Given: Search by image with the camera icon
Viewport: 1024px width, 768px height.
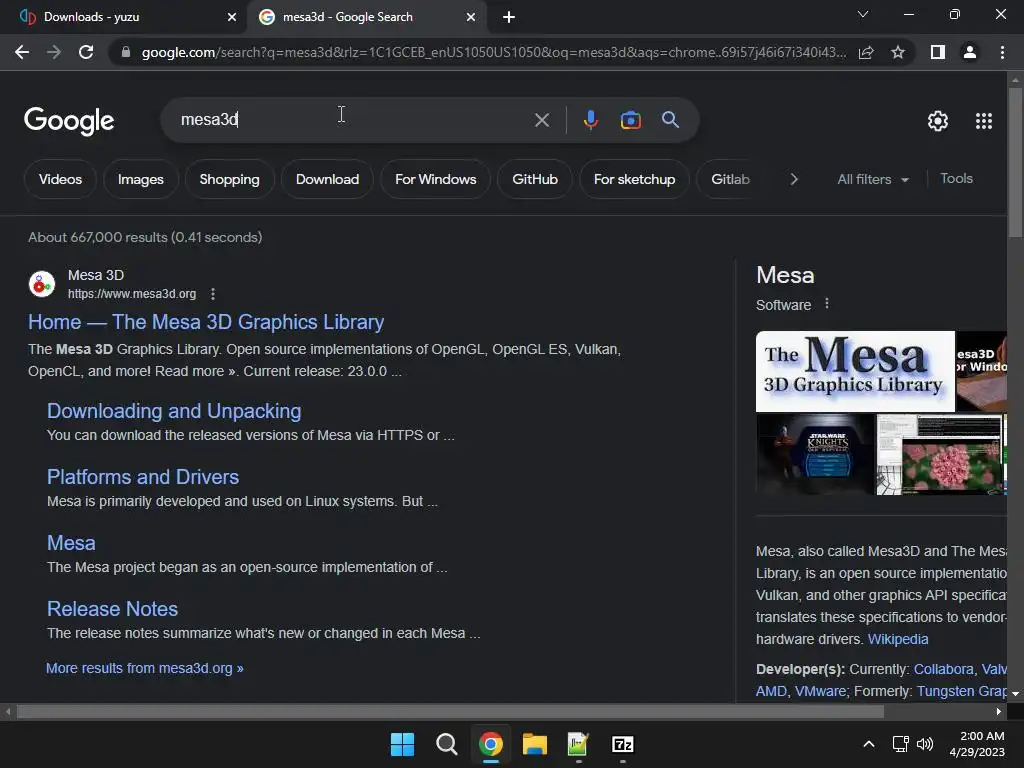Looking at the screenshot, I should click(x=630, y=120).
